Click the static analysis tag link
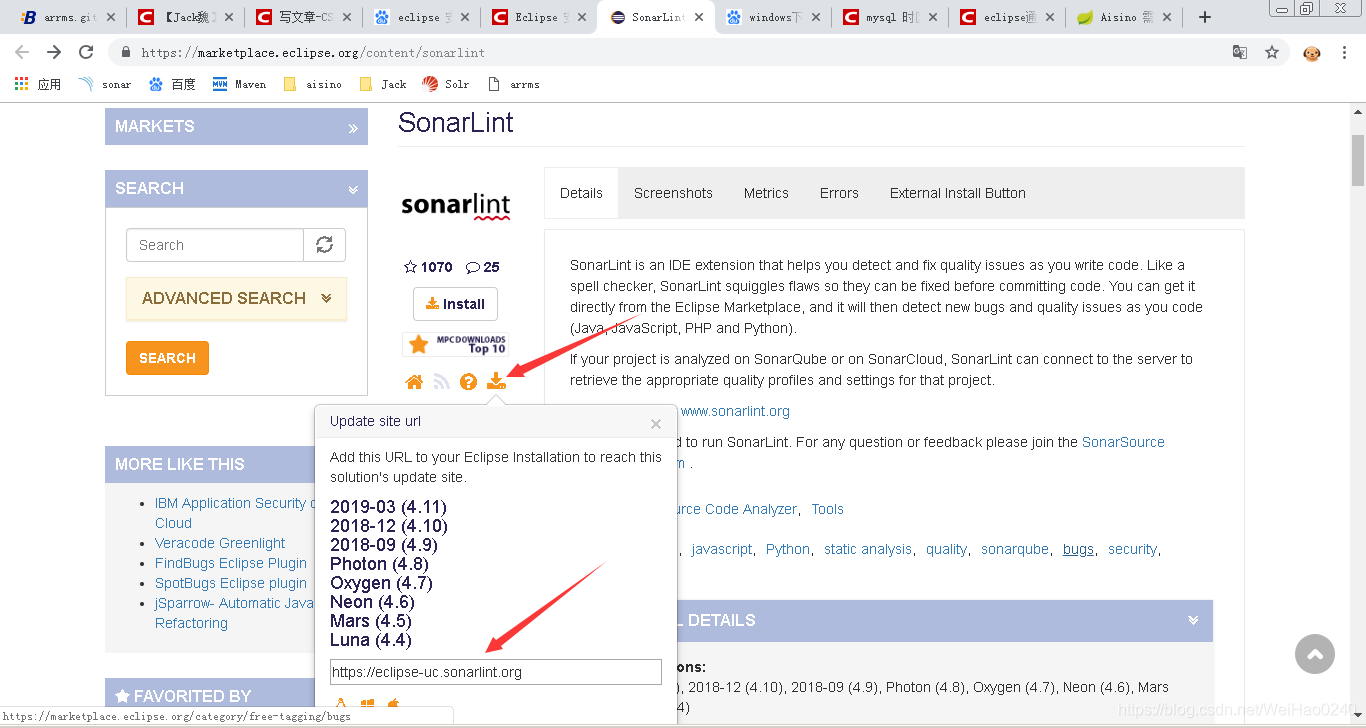Image resolution: width=1366 pixels, height=728 pixels. [868, 549]
